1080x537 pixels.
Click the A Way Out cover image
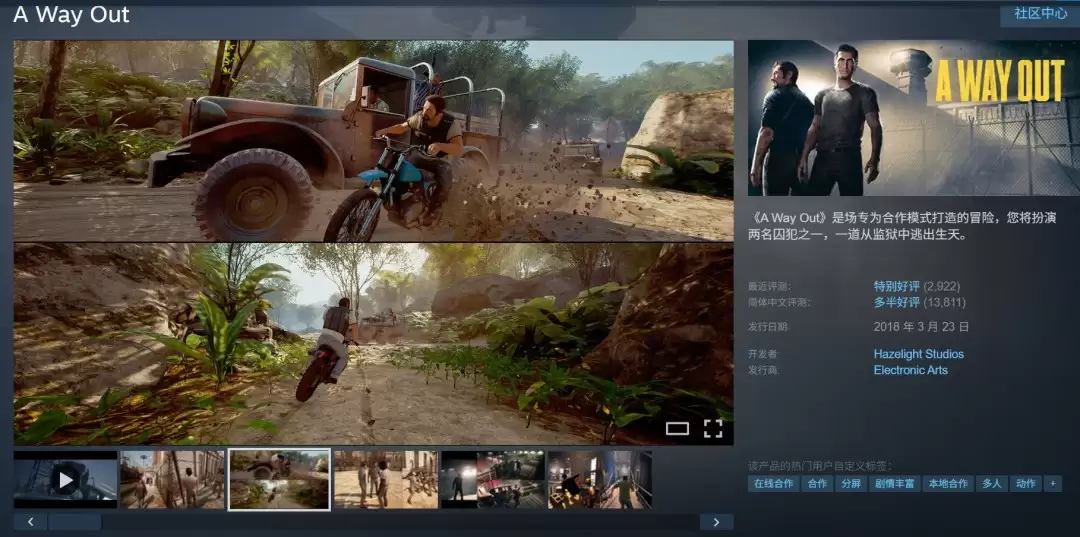point(913,118)
